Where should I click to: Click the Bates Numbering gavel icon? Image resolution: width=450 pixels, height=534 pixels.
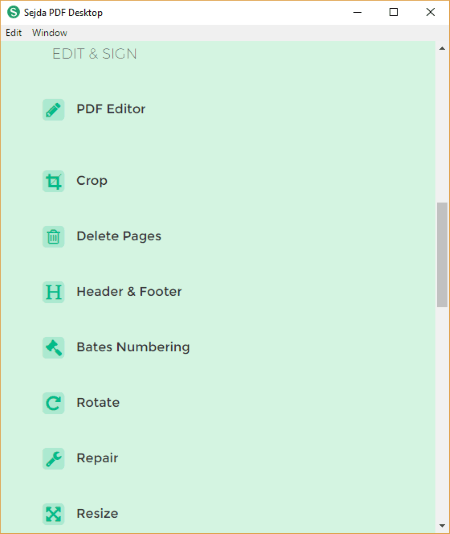[x=53, y=348]
